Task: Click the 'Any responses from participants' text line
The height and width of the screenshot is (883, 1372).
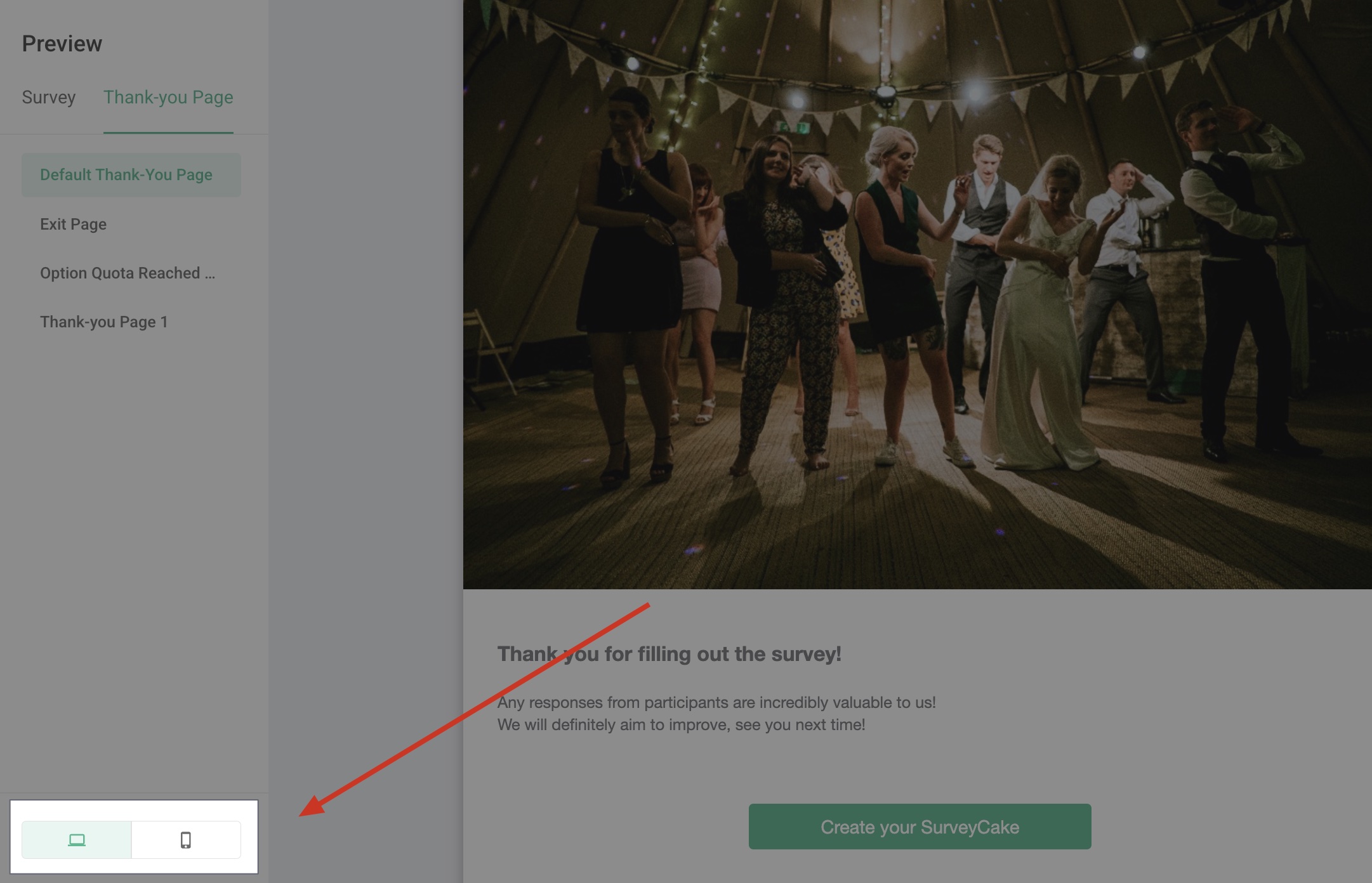Action: (x=716, y=703)
